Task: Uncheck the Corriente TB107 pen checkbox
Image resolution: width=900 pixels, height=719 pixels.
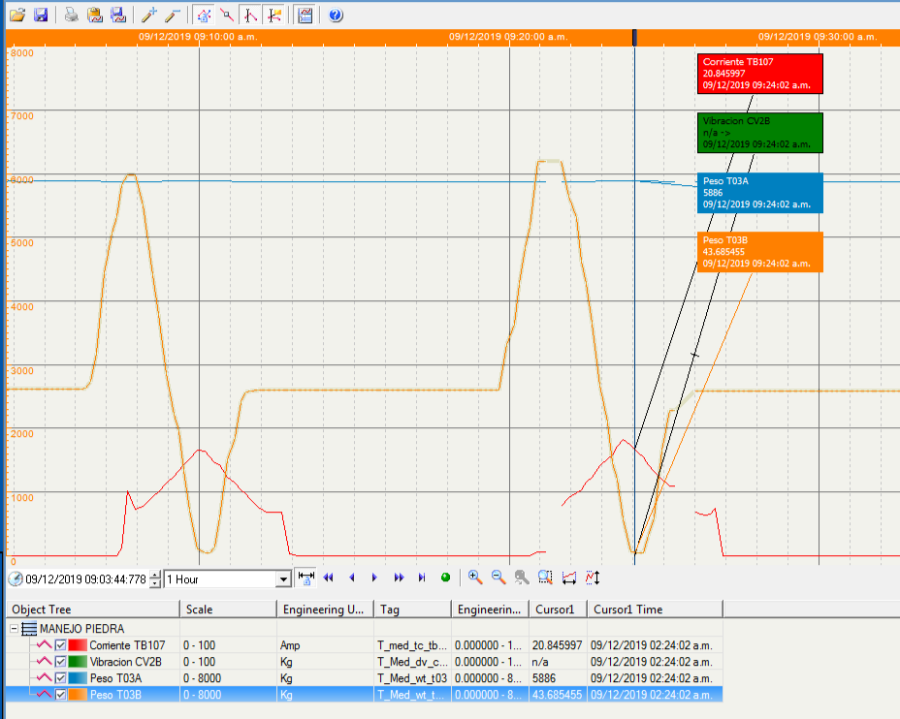Action: (60, 646)
